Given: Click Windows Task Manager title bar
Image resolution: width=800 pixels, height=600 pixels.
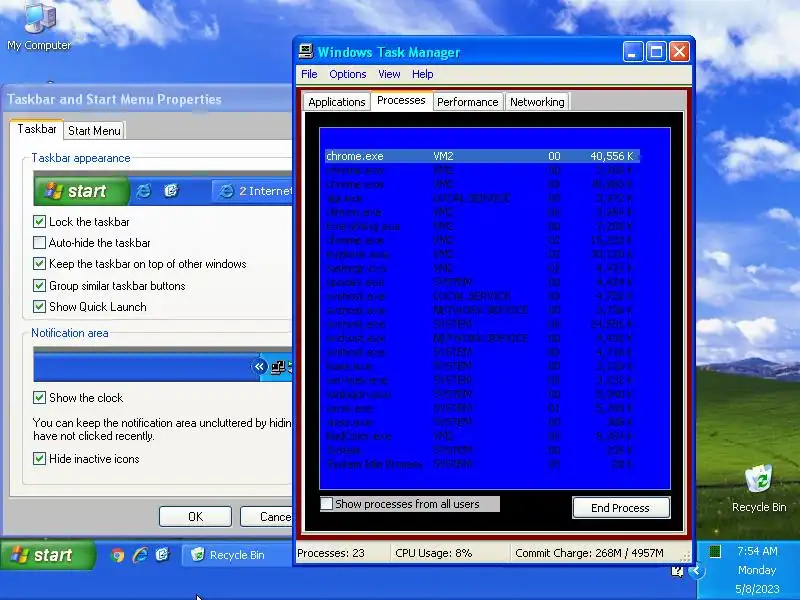Looking at the screenshot, I should 459,52.
